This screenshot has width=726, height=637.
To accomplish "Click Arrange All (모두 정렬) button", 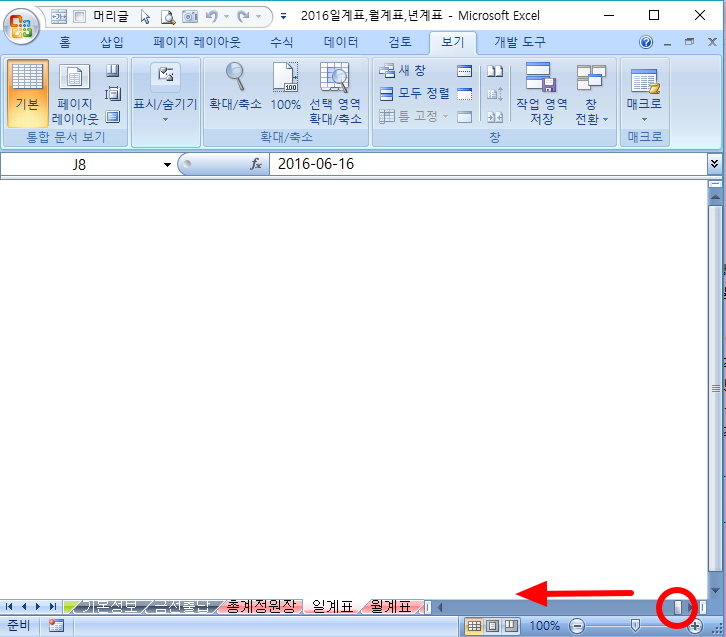I will click(x=415, y=93).
